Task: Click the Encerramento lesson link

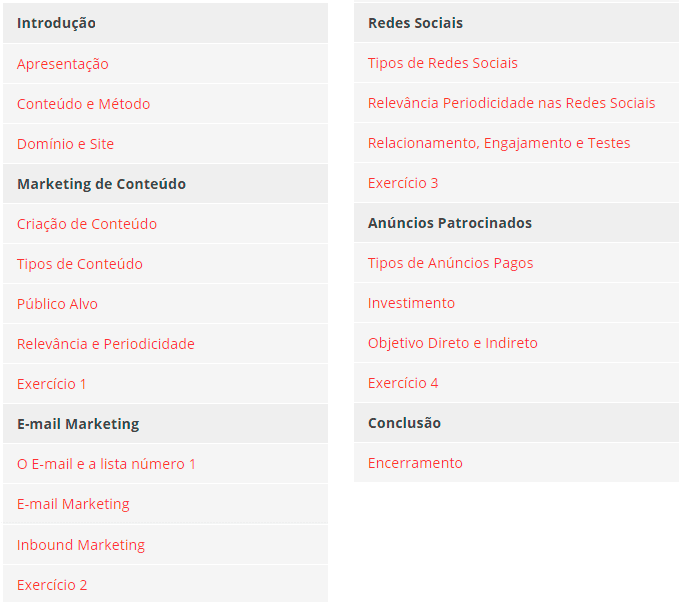Action: point(415,463)
